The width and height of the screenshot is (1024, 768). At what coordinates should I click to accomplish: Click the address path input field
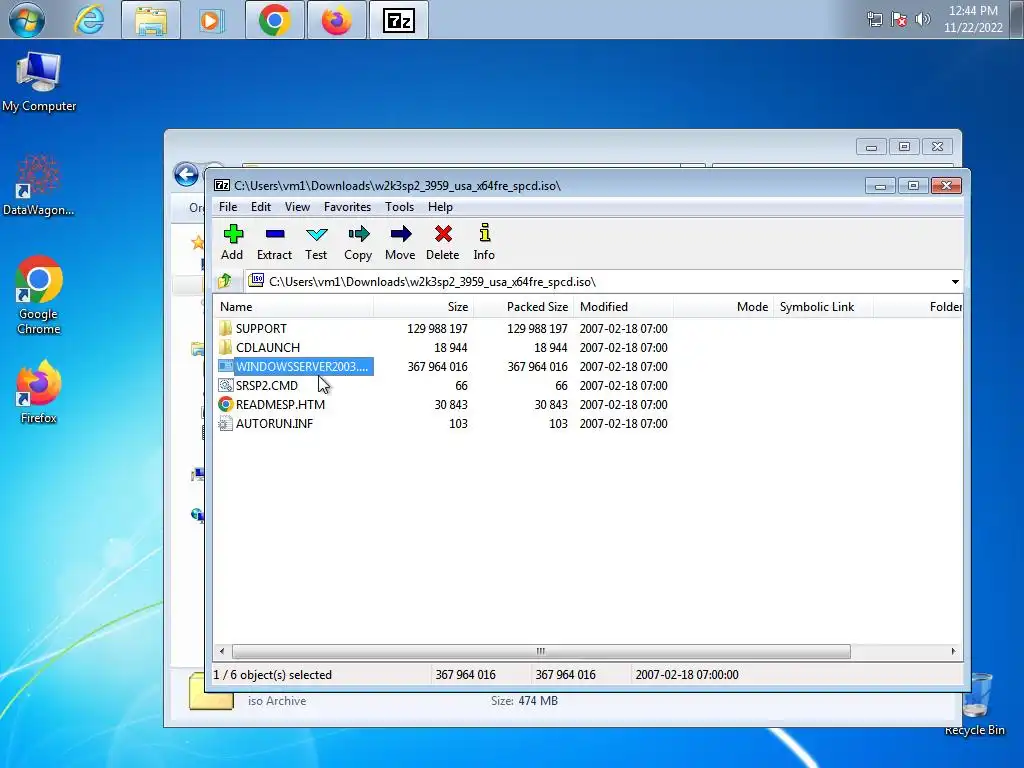click(x=597, y=281)
